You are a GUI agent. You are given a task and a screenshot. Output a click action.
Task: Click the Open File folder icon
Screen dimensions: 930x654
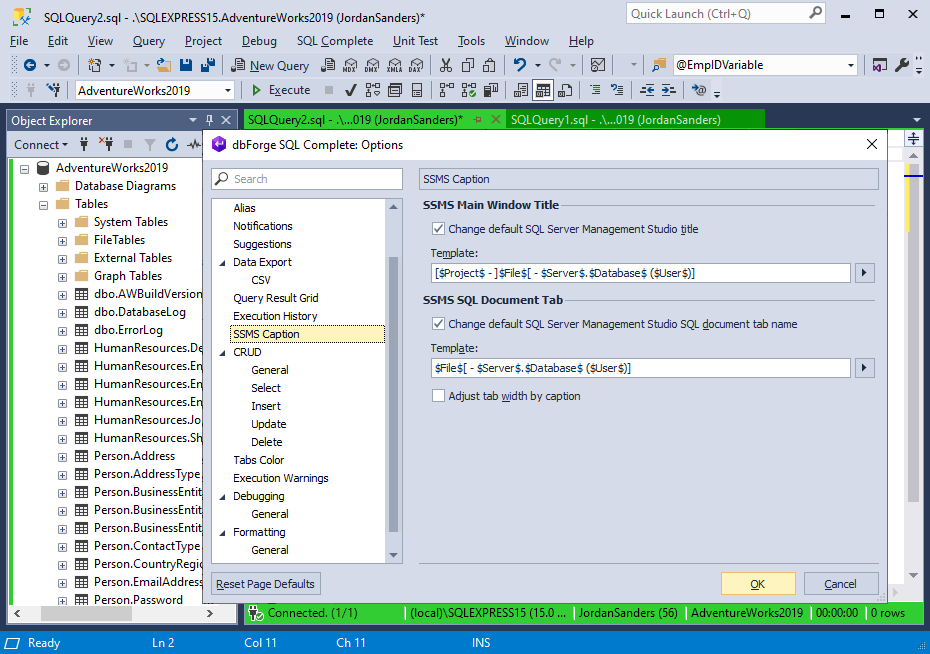164,65
